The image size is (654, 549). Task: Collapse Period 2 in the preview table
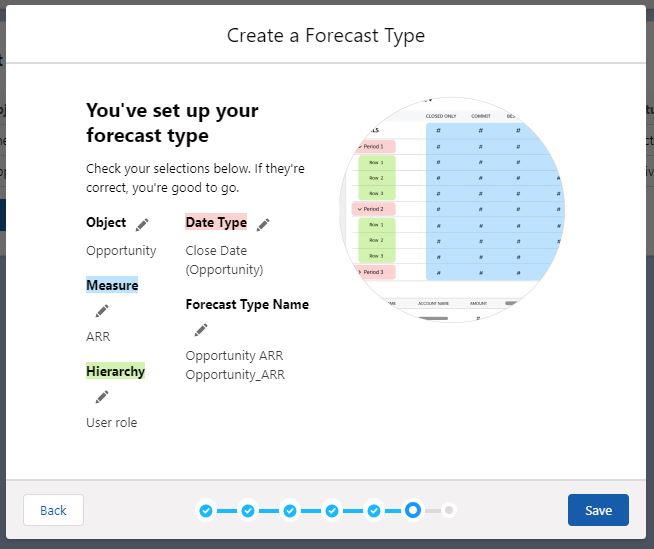(359, 209)
